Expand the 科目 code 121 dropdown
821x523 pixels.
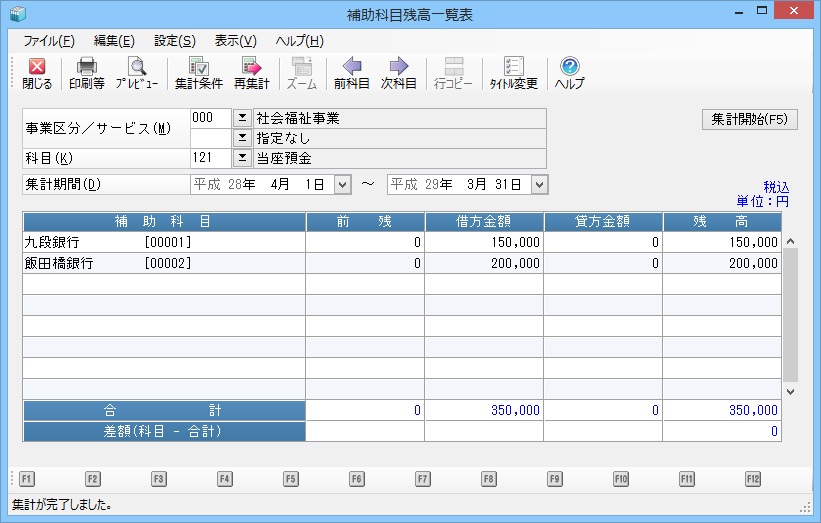(241, 158)
